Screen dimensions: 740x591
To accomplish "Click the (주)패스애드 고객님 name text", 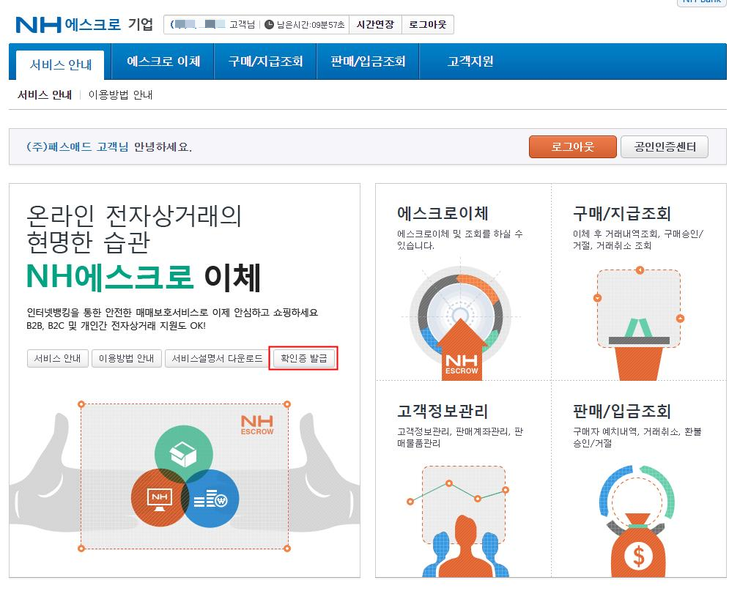I will pos(77,147).
